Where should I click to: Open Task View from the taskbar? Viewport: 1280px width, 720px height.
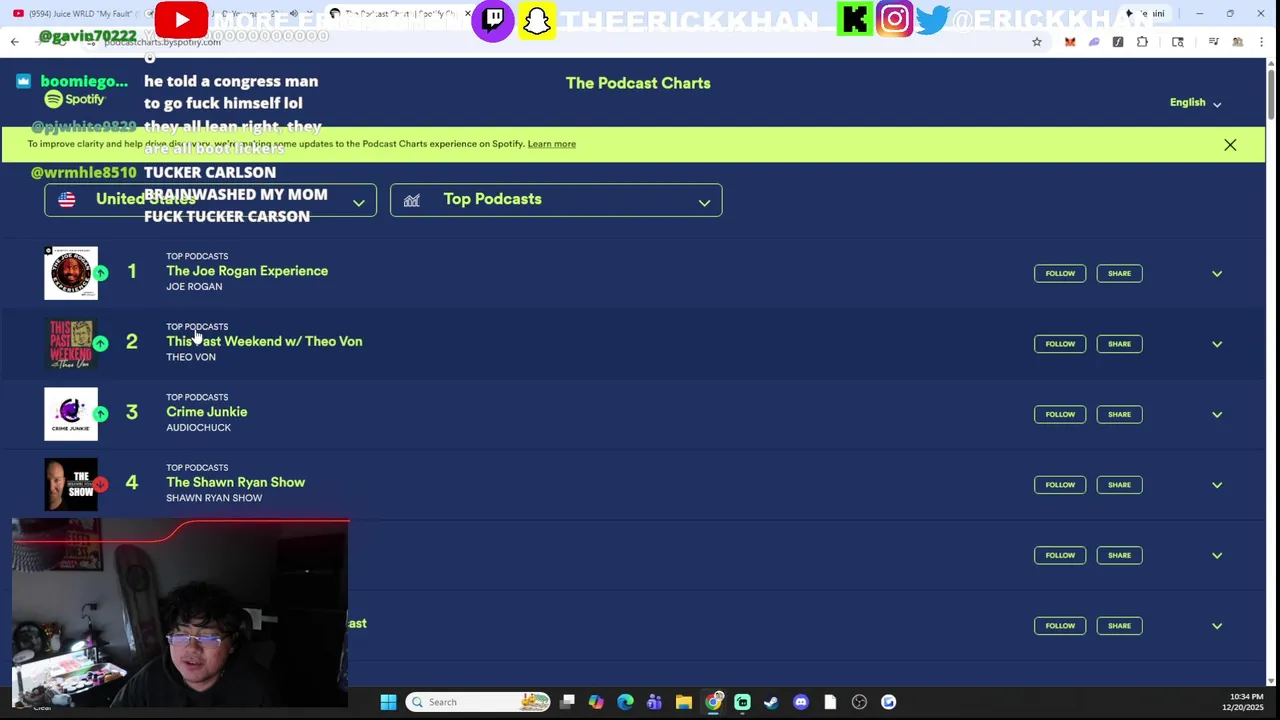pos(567,702)
